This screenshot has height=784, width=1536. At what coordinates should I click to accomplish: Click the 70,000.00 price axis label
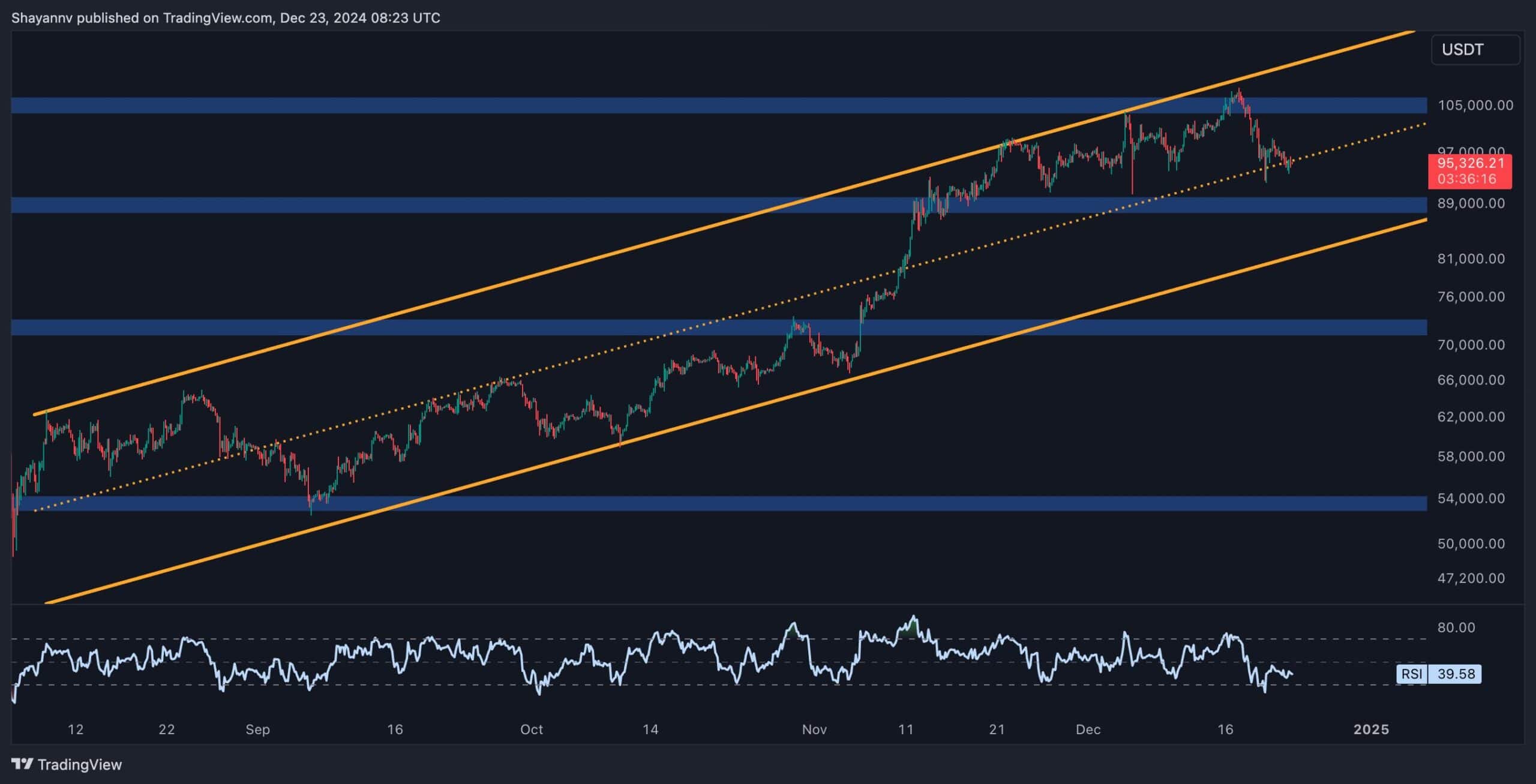(x=1471, y=344)
